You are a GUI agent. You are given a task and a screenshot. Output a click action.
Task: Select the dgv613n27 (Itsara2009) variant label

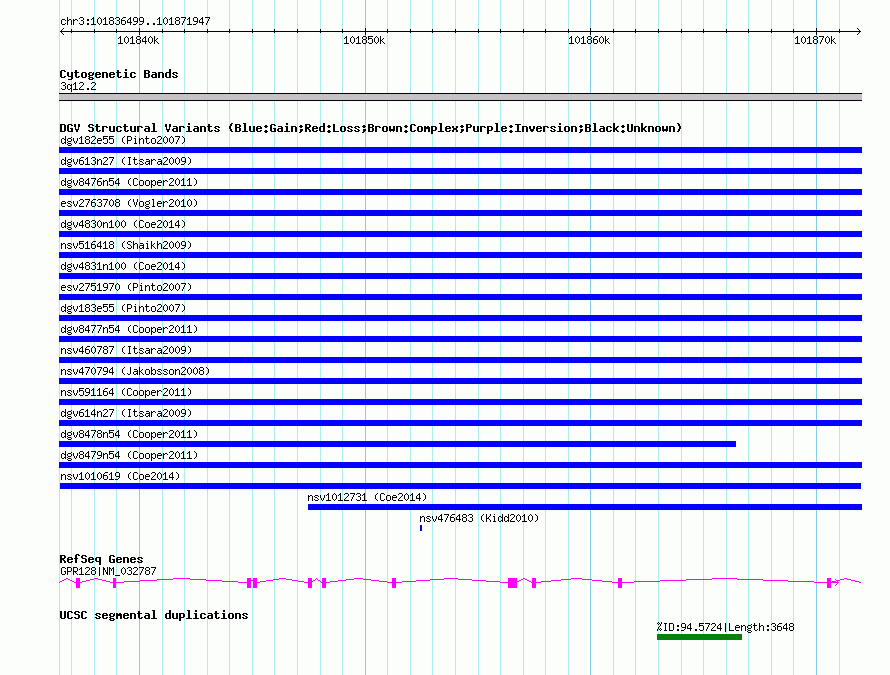[126, 161]
